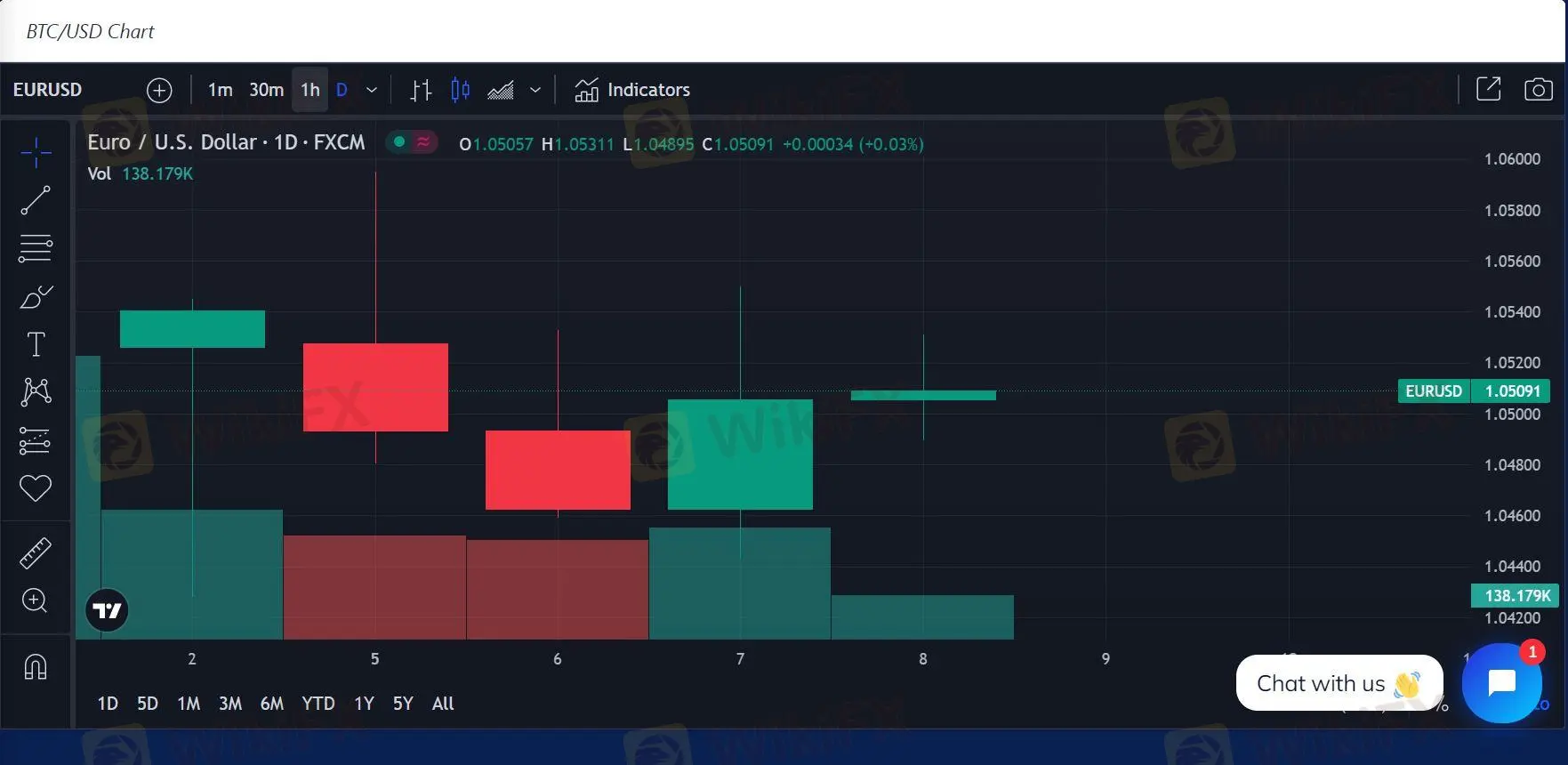Add a symbol to compare with plus button
1568x765 pixels.
[159, 90]
